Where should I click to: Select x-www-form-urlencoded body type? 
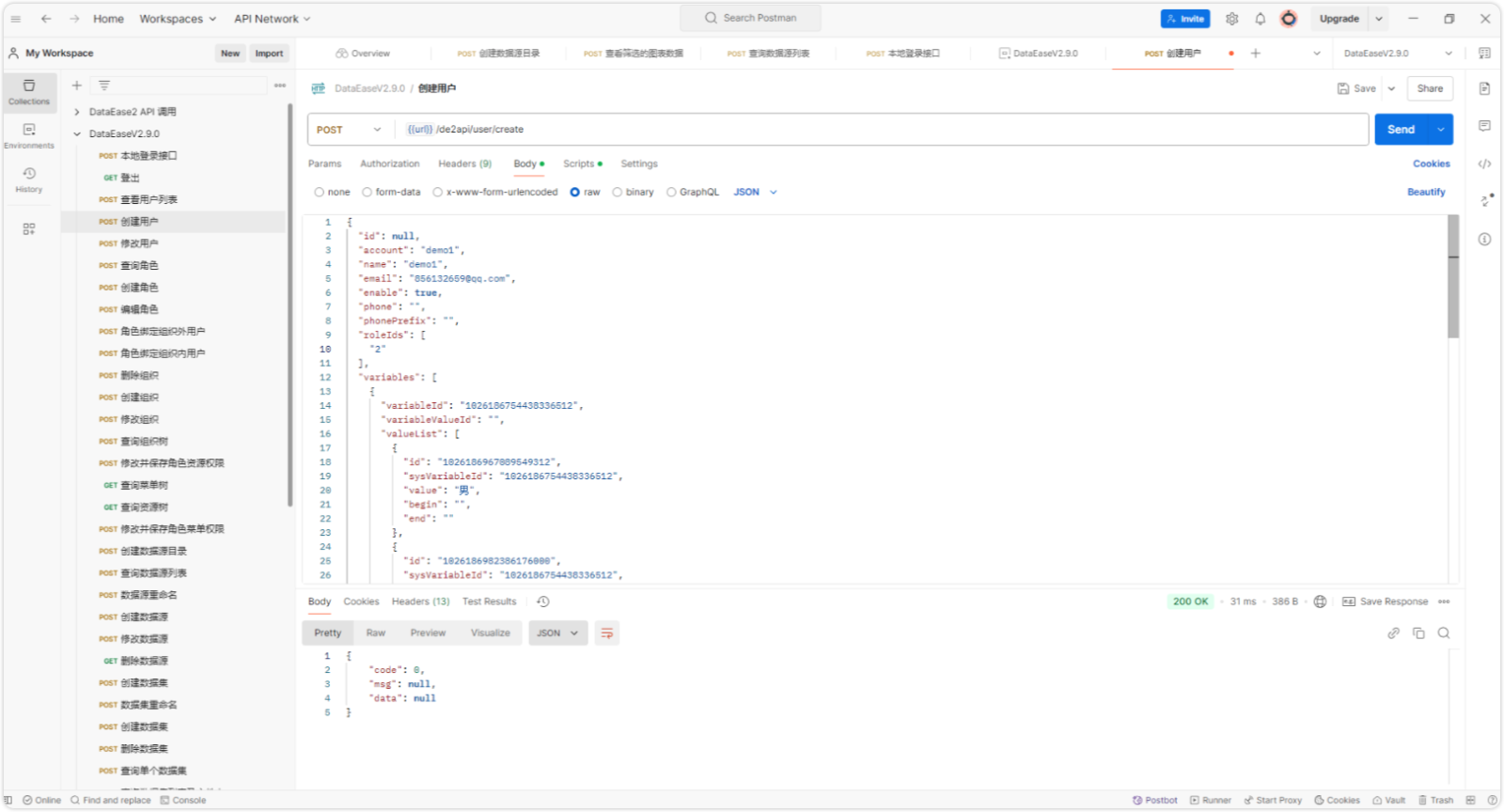tap(494, 193)
